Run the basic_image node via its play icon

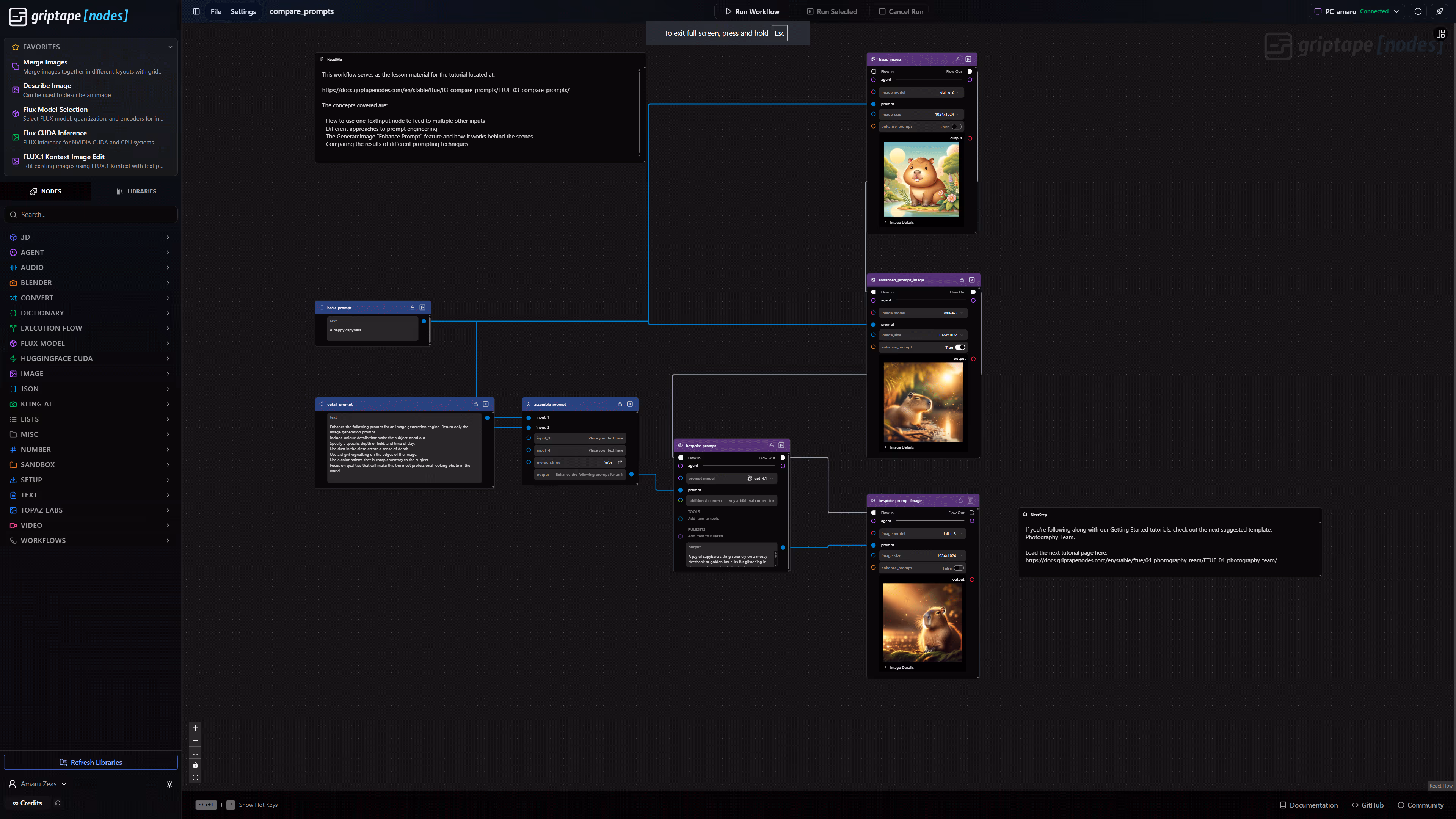968,59
